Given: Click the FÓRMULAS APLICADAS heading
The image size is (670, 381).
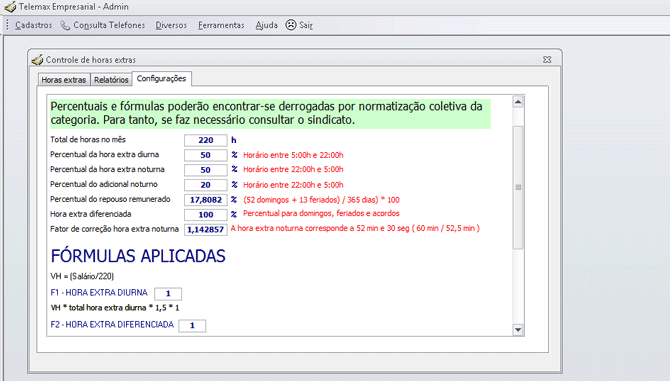Looking at the screenshot, I should 138,256.
